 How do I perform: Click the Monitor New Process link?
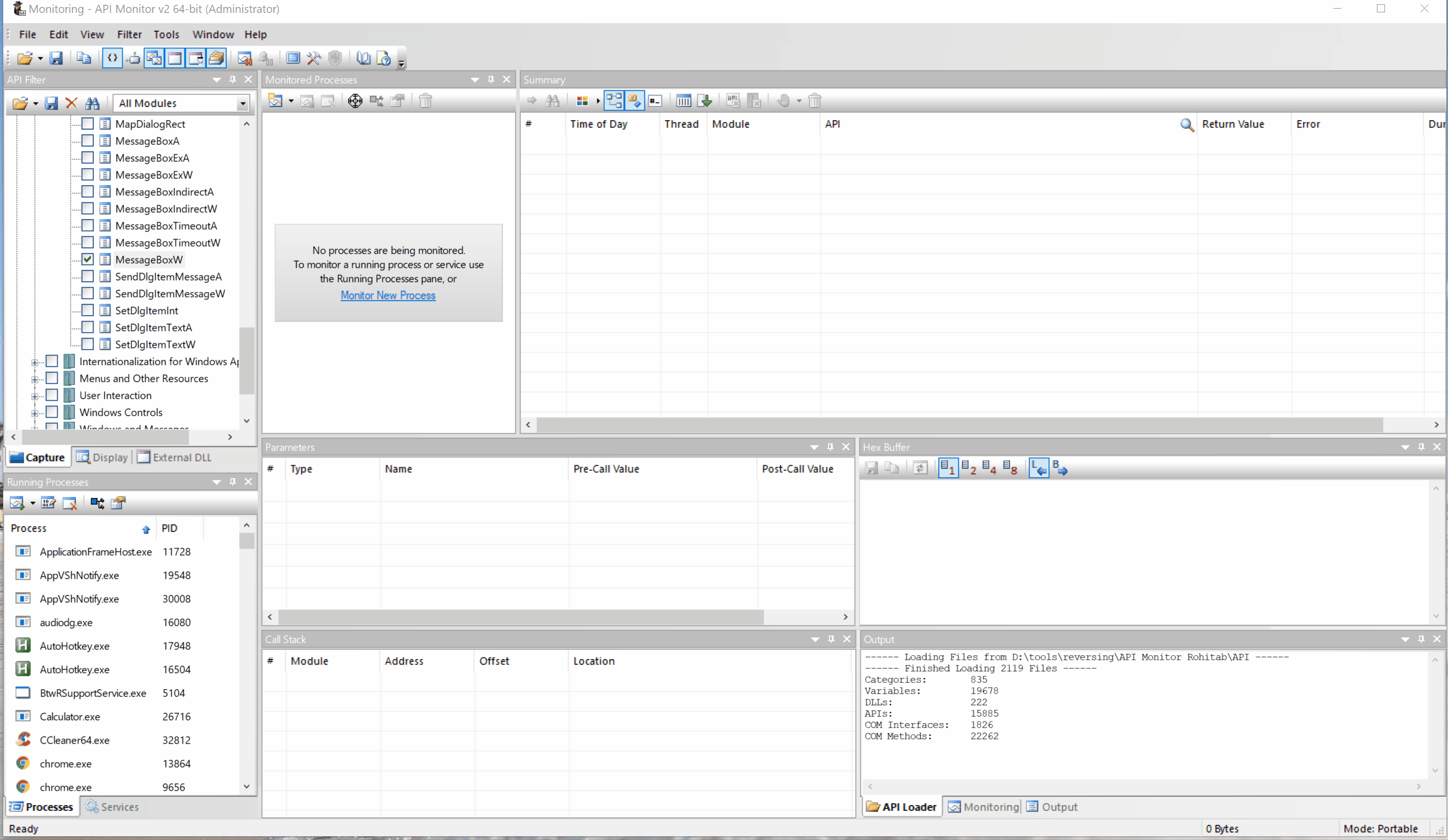[x=388, y=295]
